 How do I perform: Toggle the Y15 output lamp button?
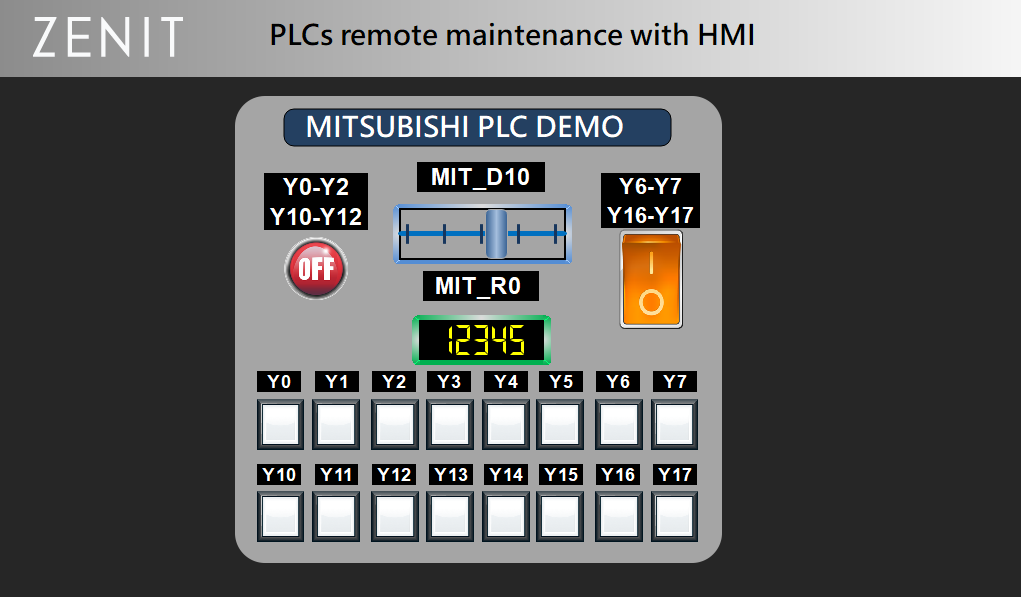[560, 517]
